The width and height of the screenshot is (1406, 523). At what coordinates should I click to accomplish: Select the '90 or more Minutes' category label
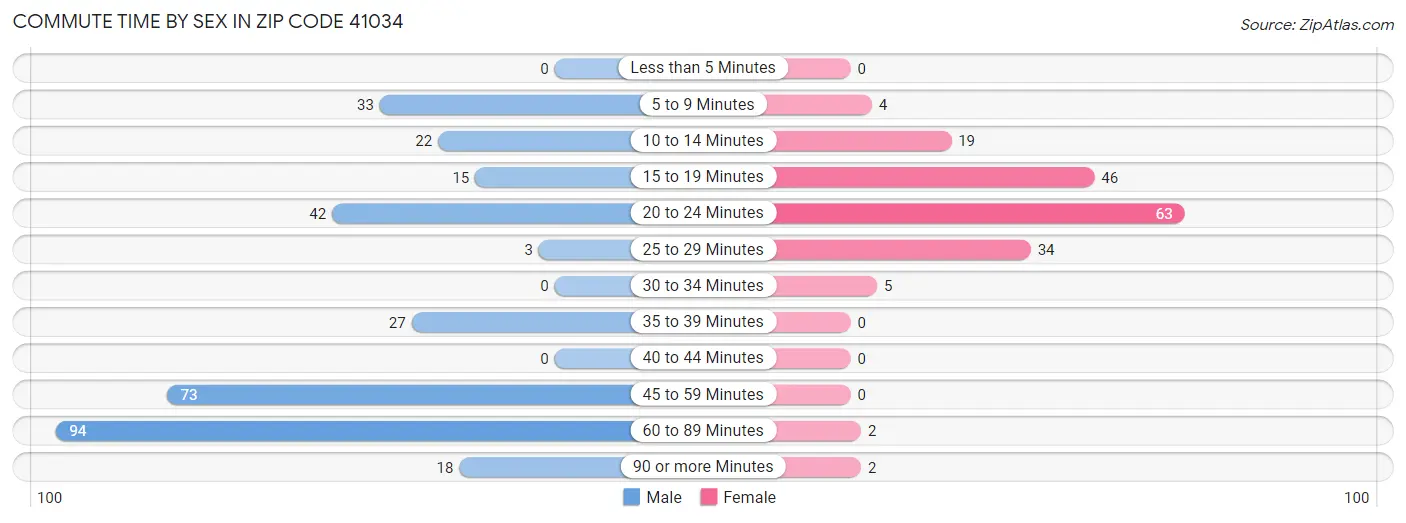(x=703, y=467)
